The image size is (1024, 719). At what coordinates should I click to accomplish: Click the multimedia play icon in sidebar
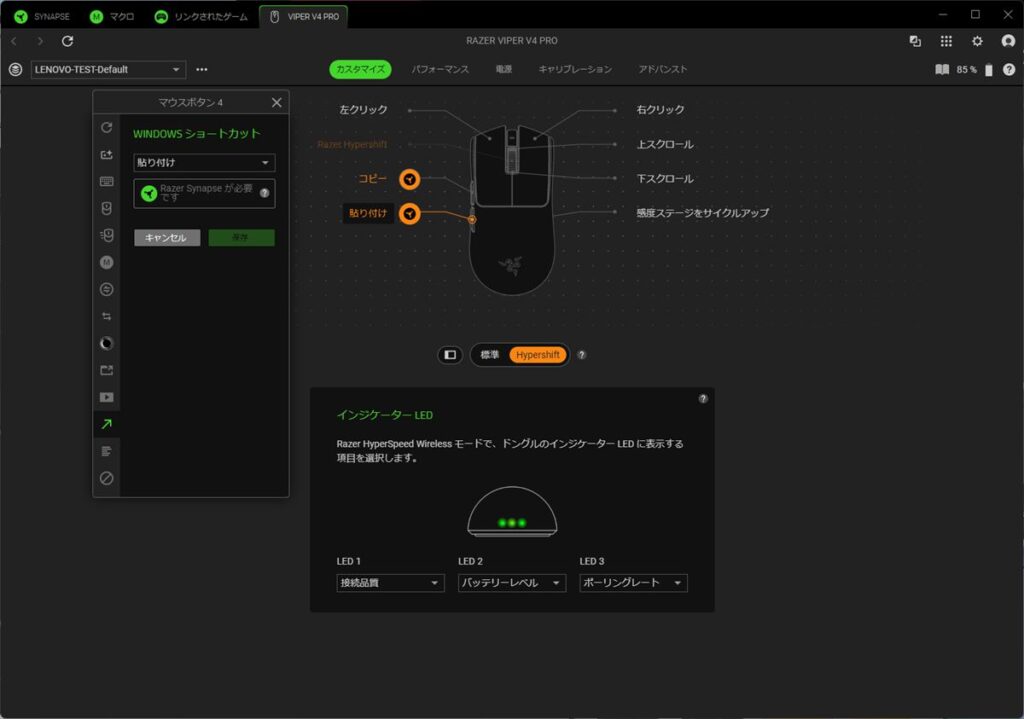pyautogui.click(x=107, y=397)
